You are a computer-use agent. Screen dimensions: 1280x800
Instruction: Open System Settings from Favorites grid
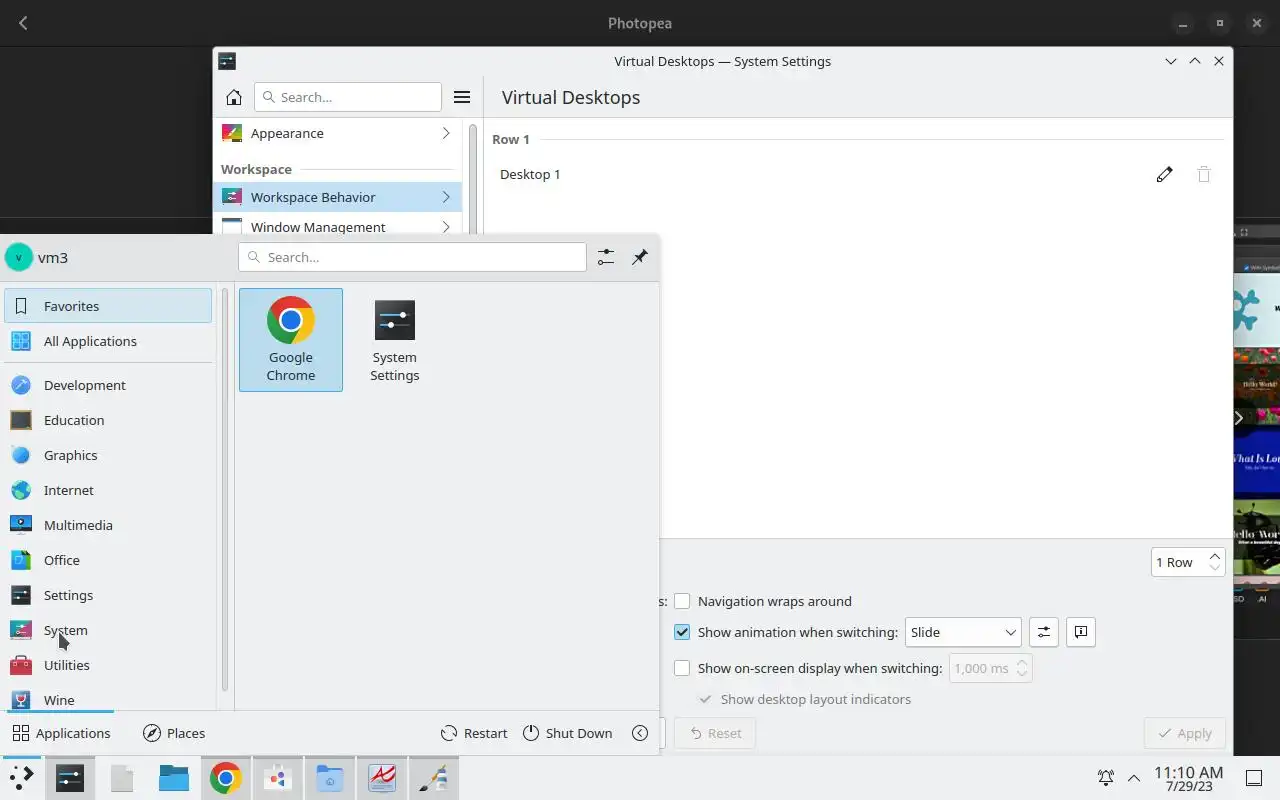[395, 340]
